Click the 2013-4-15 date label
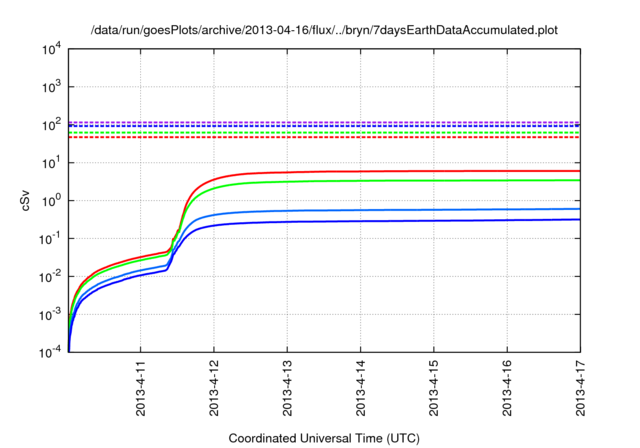This screenshot has width=640, height=448. click(433, 388)
